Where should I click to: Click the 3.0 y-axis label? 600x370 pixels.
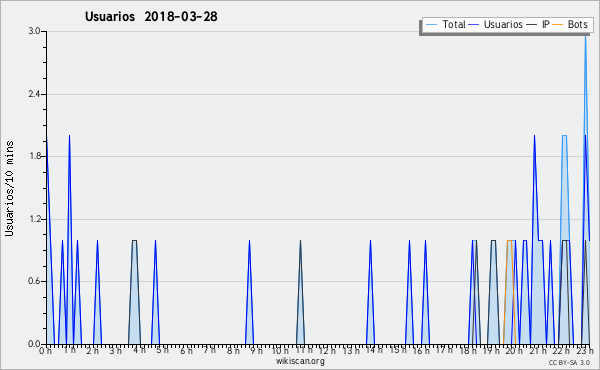pyautogui.click(x=34, y=31)
